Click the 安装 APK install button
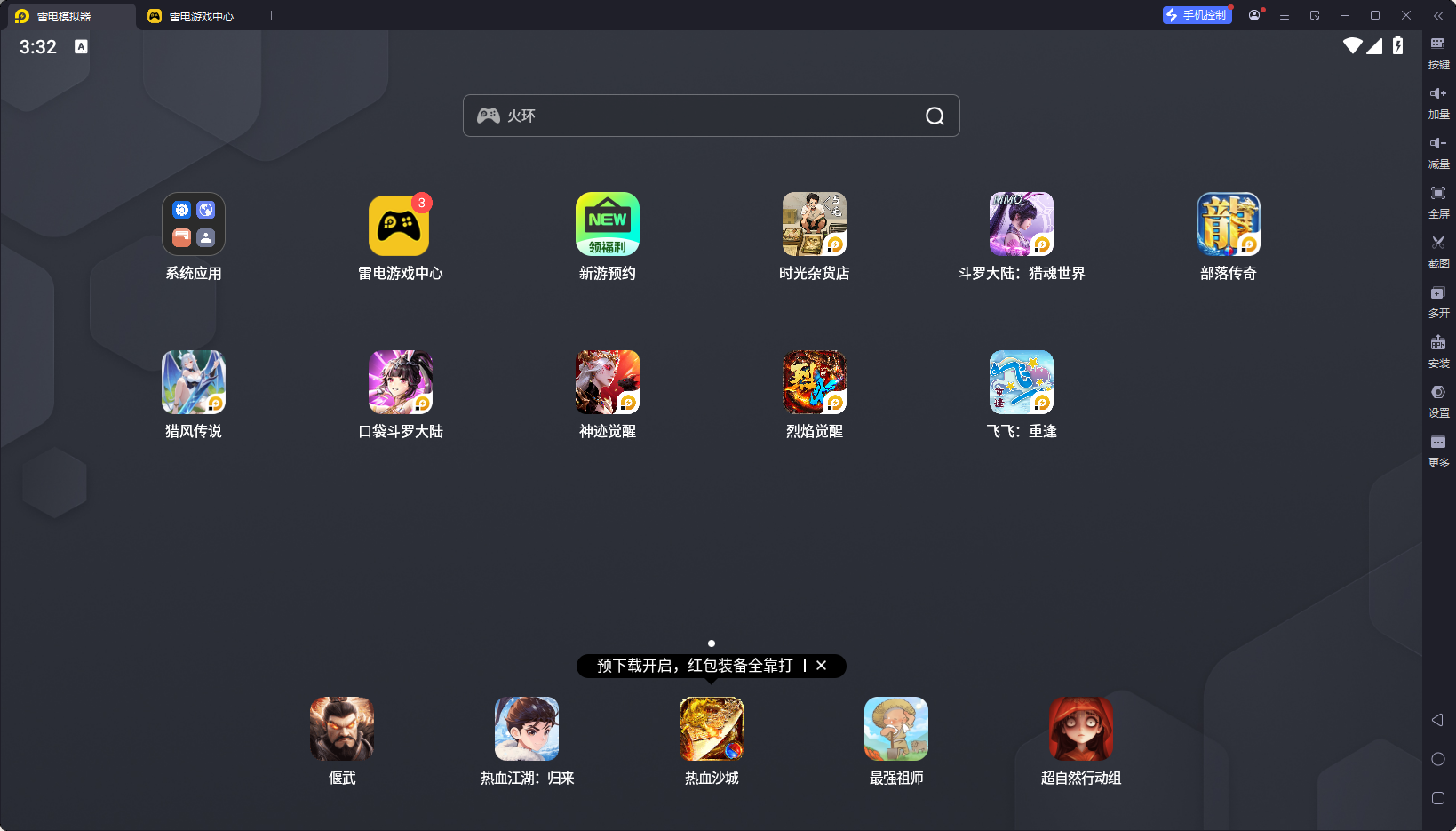This screenshot has width=1456, height=831. tap(1438, 351)
